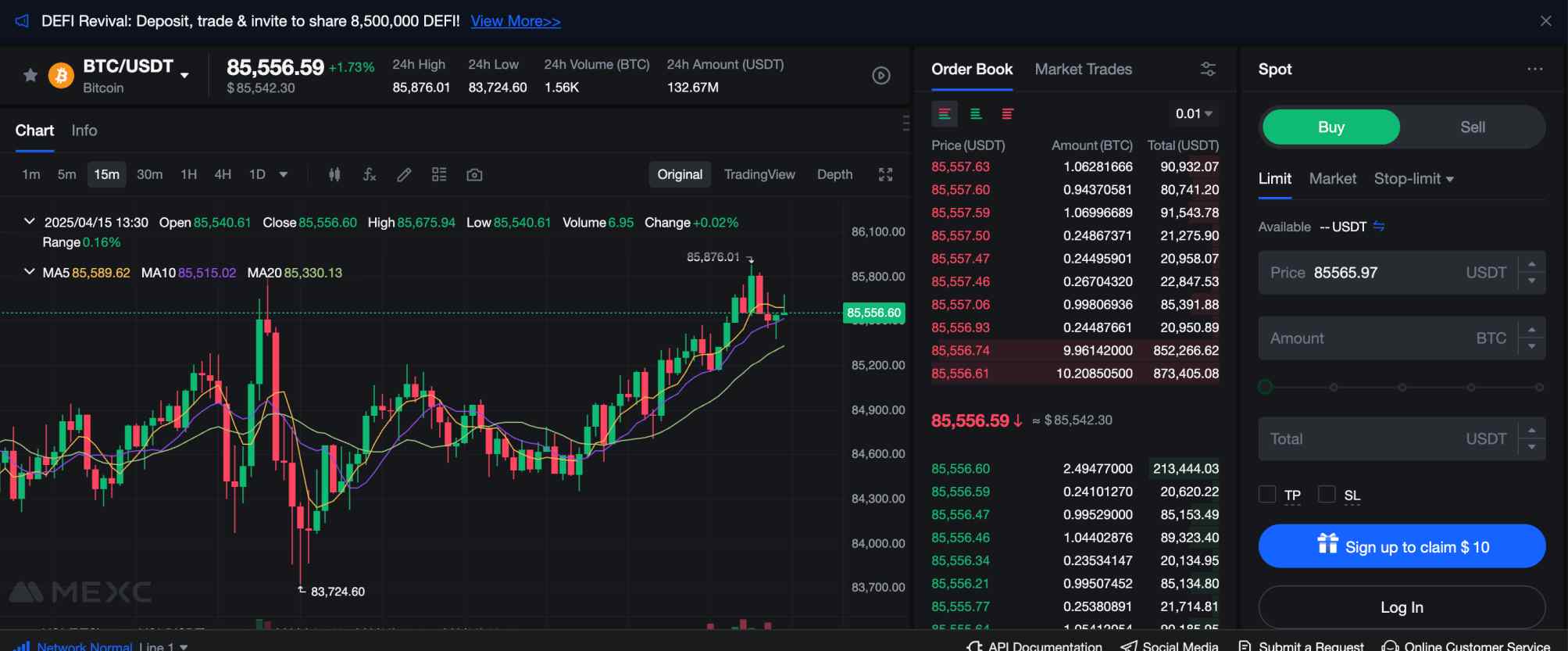Viewport: 1568px width, 651px height.
Task: Increase the Price field value with up arrow
Action: pyautogui.click(x=1532, y=264)
